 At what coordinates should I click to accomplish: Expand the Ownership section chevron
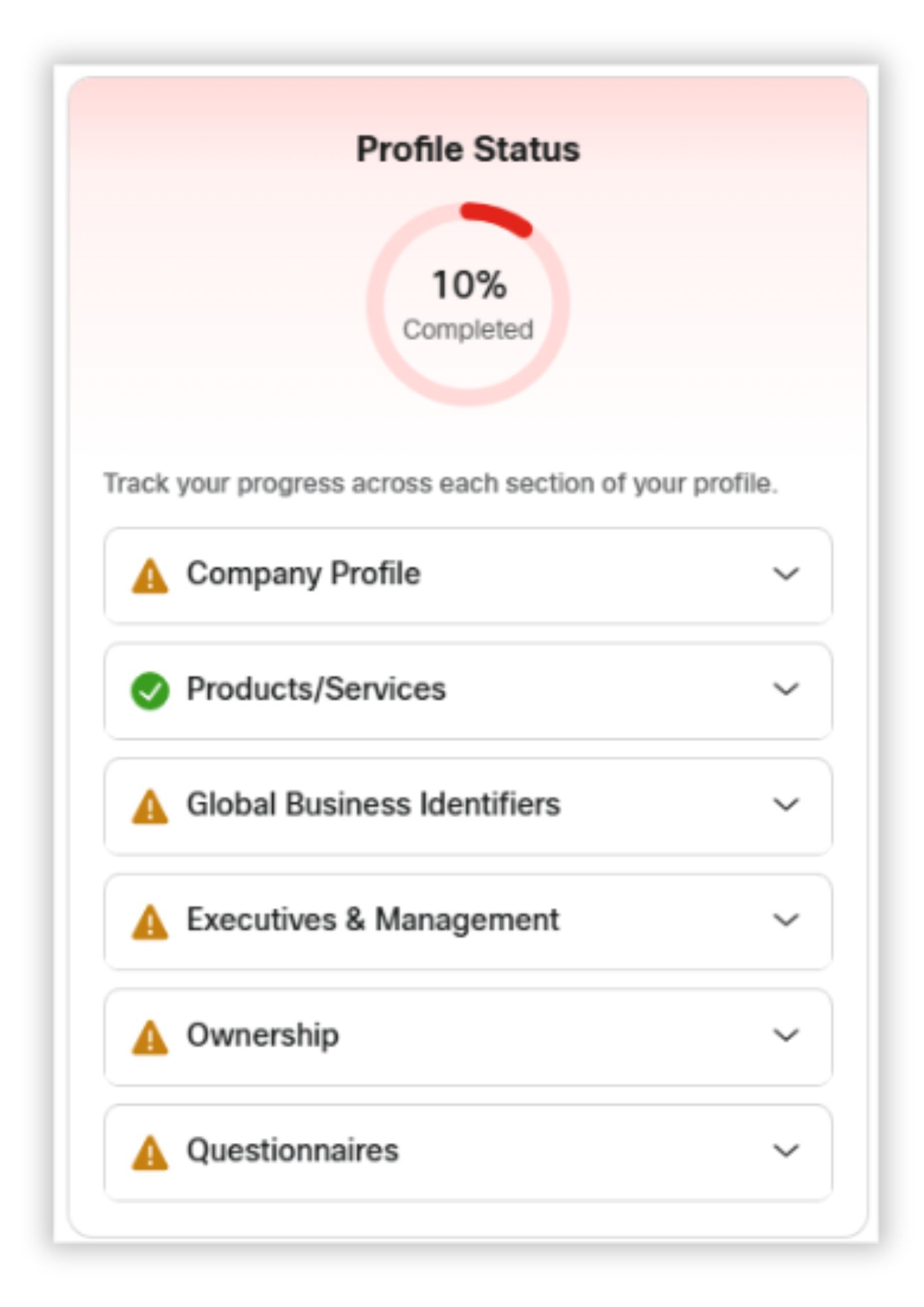[x=785, y=1035]
